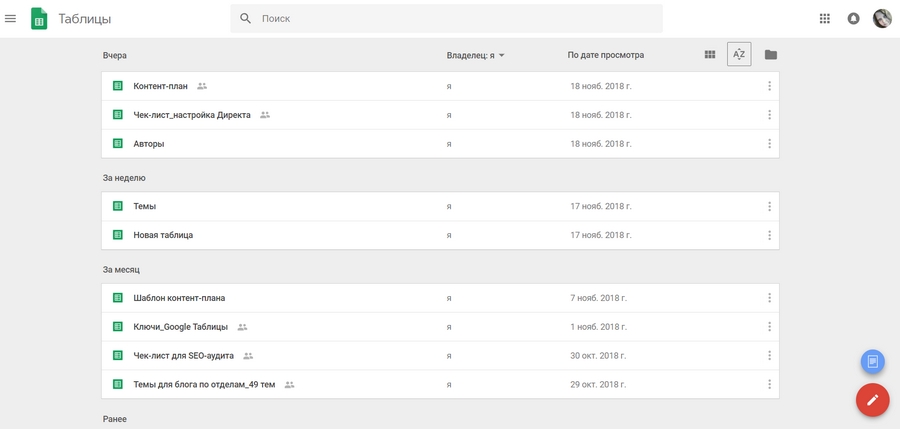900x429 pixels.
Task: Open the Google apps grid
Action: click(x=825, y=18)
